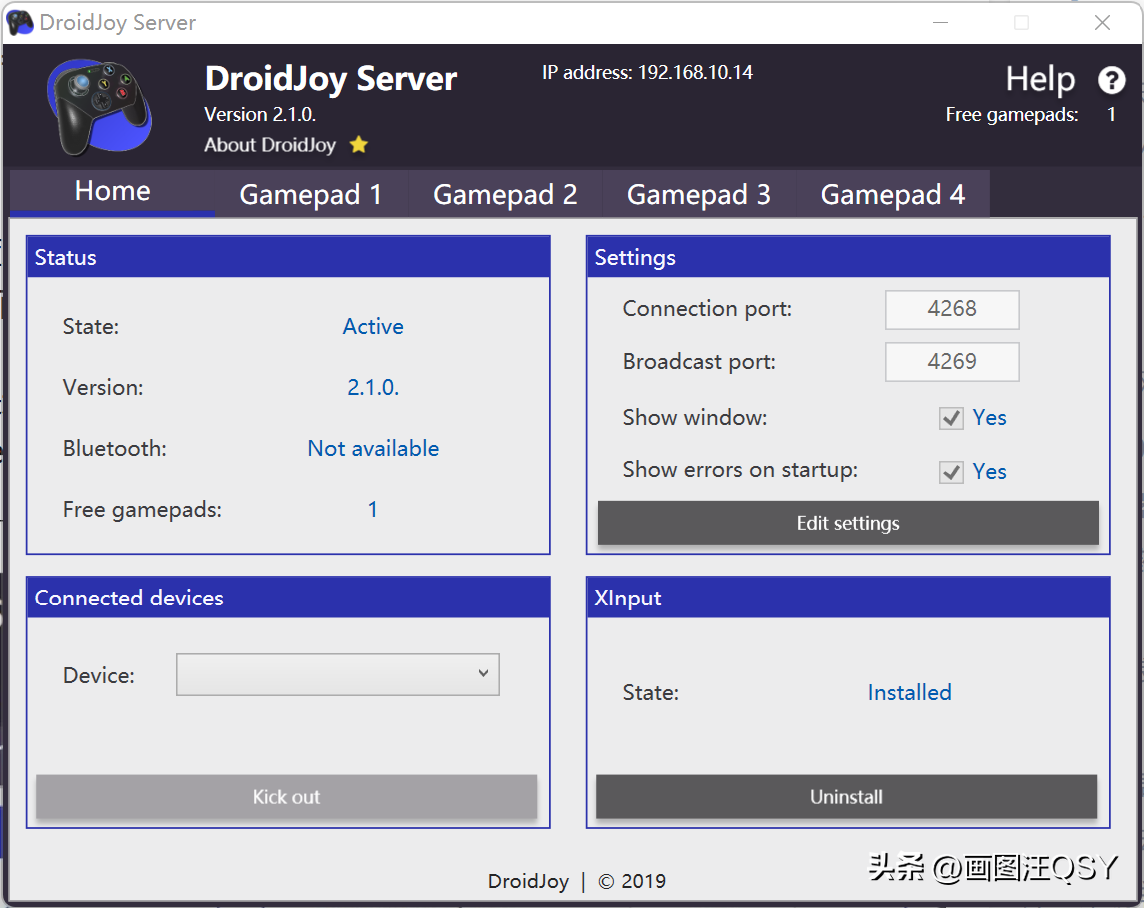Click Yes label beside Show errors on startup
The image size is (1144, 908).
989,472
